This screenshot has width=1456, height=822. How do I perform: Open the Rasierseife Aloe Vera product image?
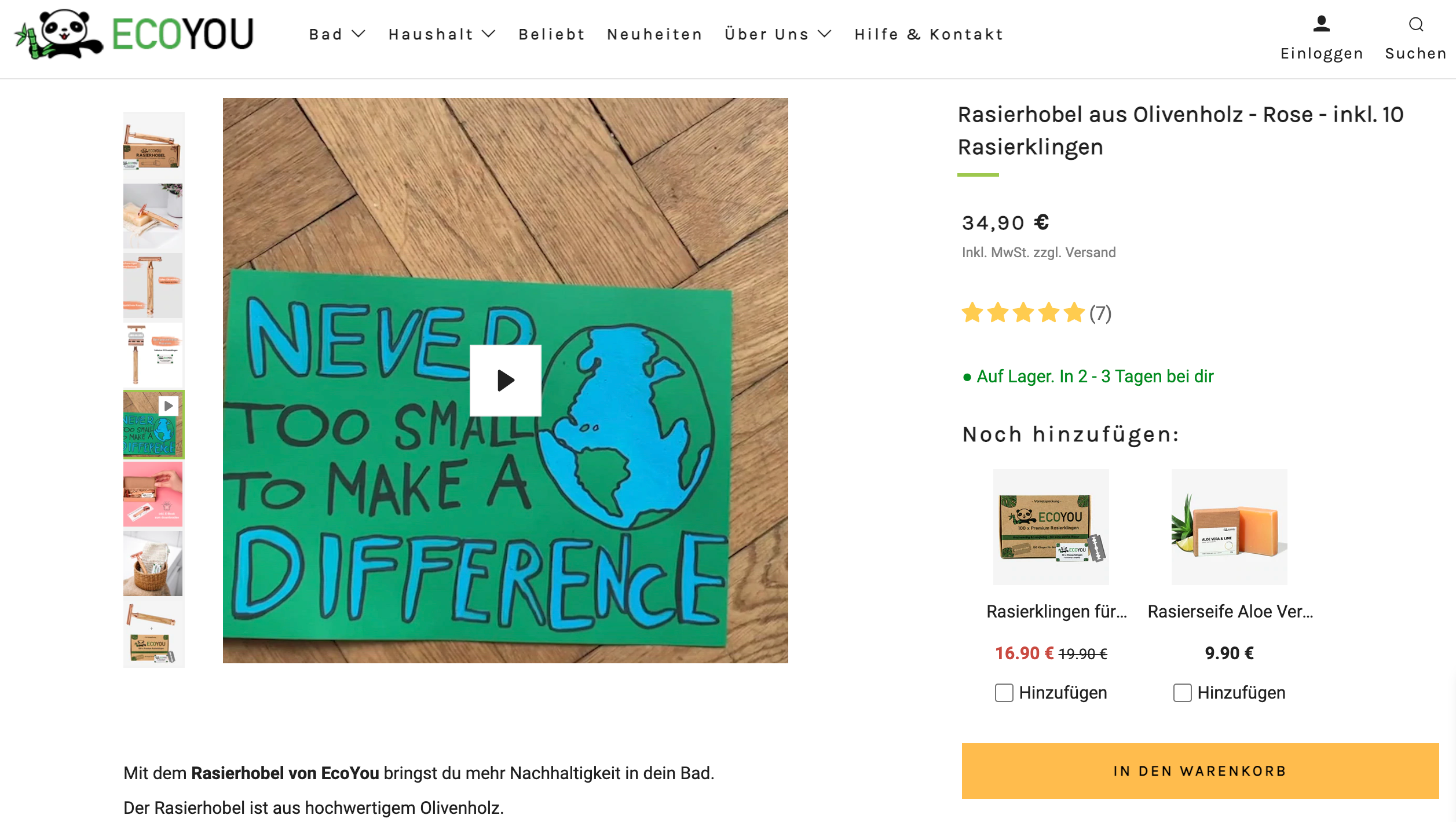pos(1229,527)
